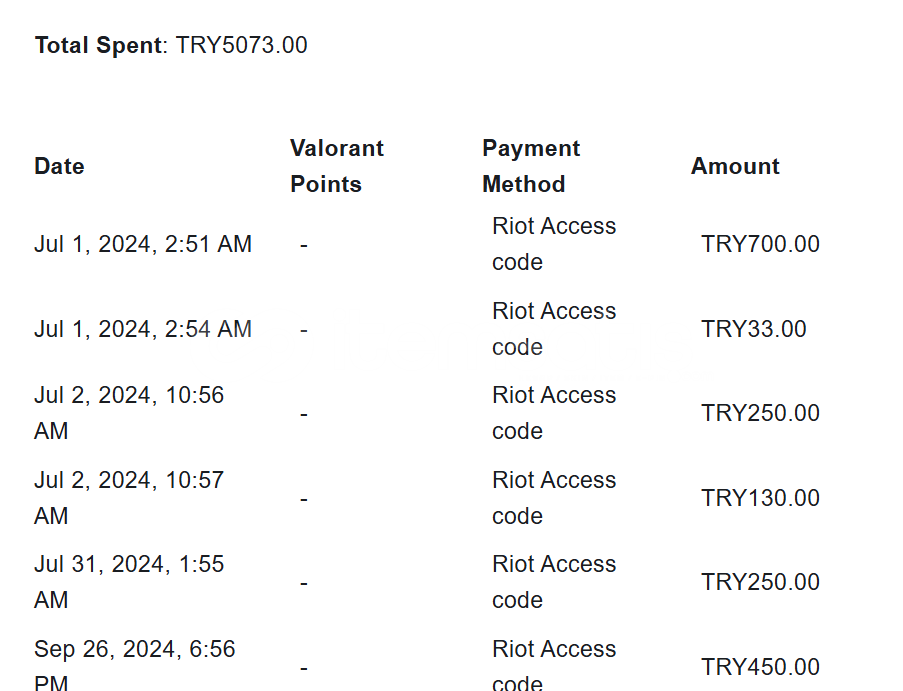Click the Valorant Points column header

337,166
